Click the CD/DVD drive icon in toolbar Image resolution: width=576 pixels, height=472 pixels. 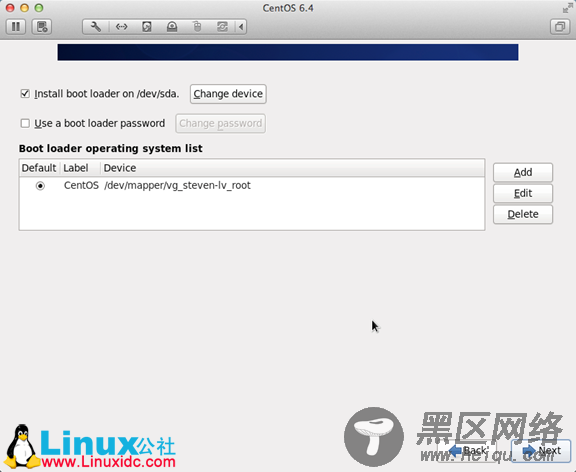tap(172, 27)
